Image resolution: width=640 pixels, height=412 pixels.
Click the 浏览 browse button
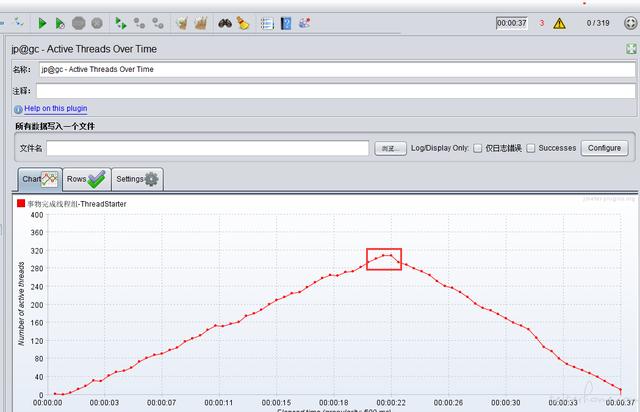coord(390,148)
